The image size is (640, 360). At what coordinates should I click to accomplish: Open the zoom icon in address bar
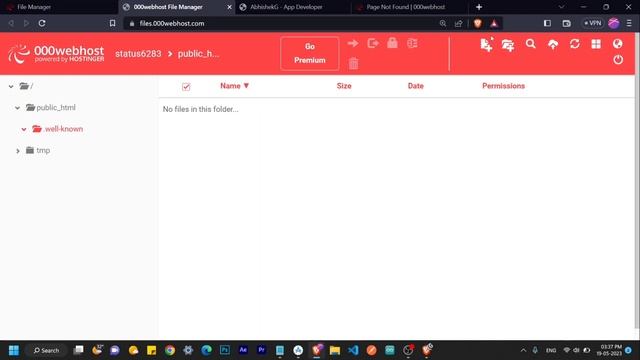point(443,23)
